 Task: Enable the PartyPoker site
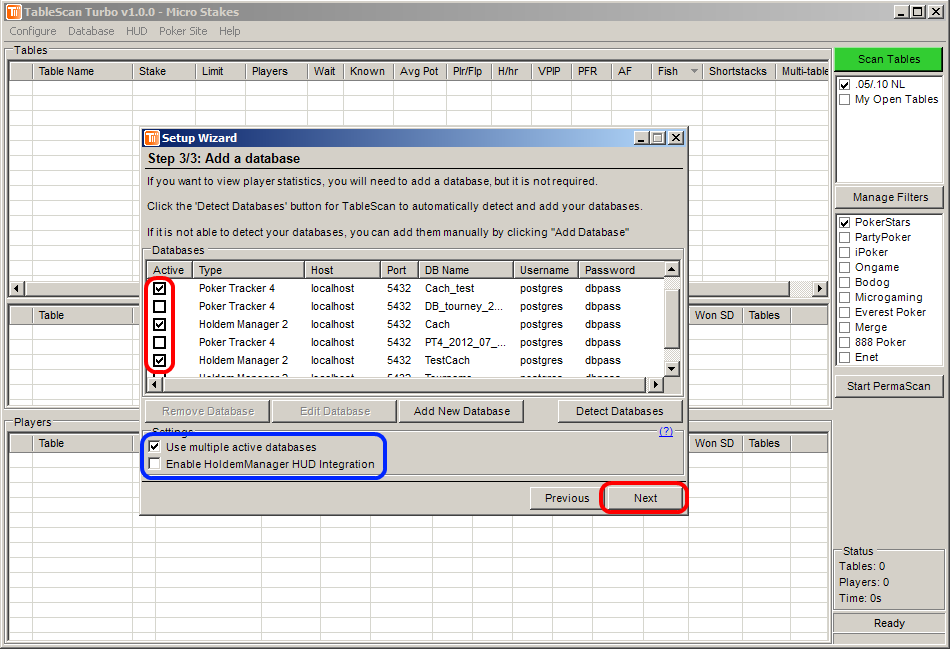pos(845,238)
